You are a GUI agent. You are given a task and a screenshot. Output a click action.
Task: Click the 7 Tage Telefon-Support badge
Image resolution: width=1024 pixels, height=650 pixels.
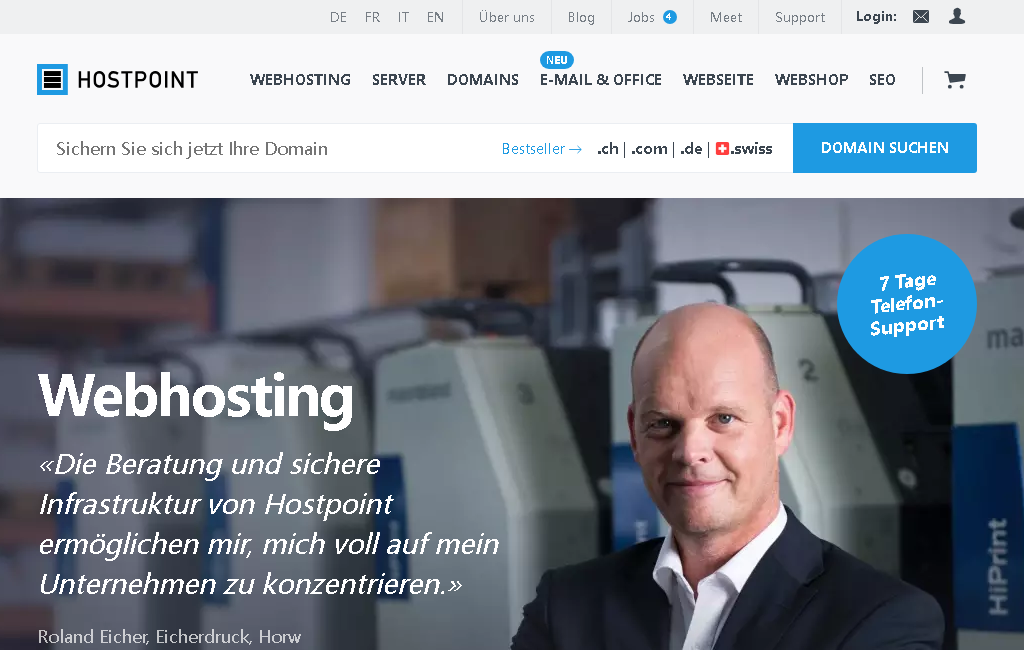906,304
